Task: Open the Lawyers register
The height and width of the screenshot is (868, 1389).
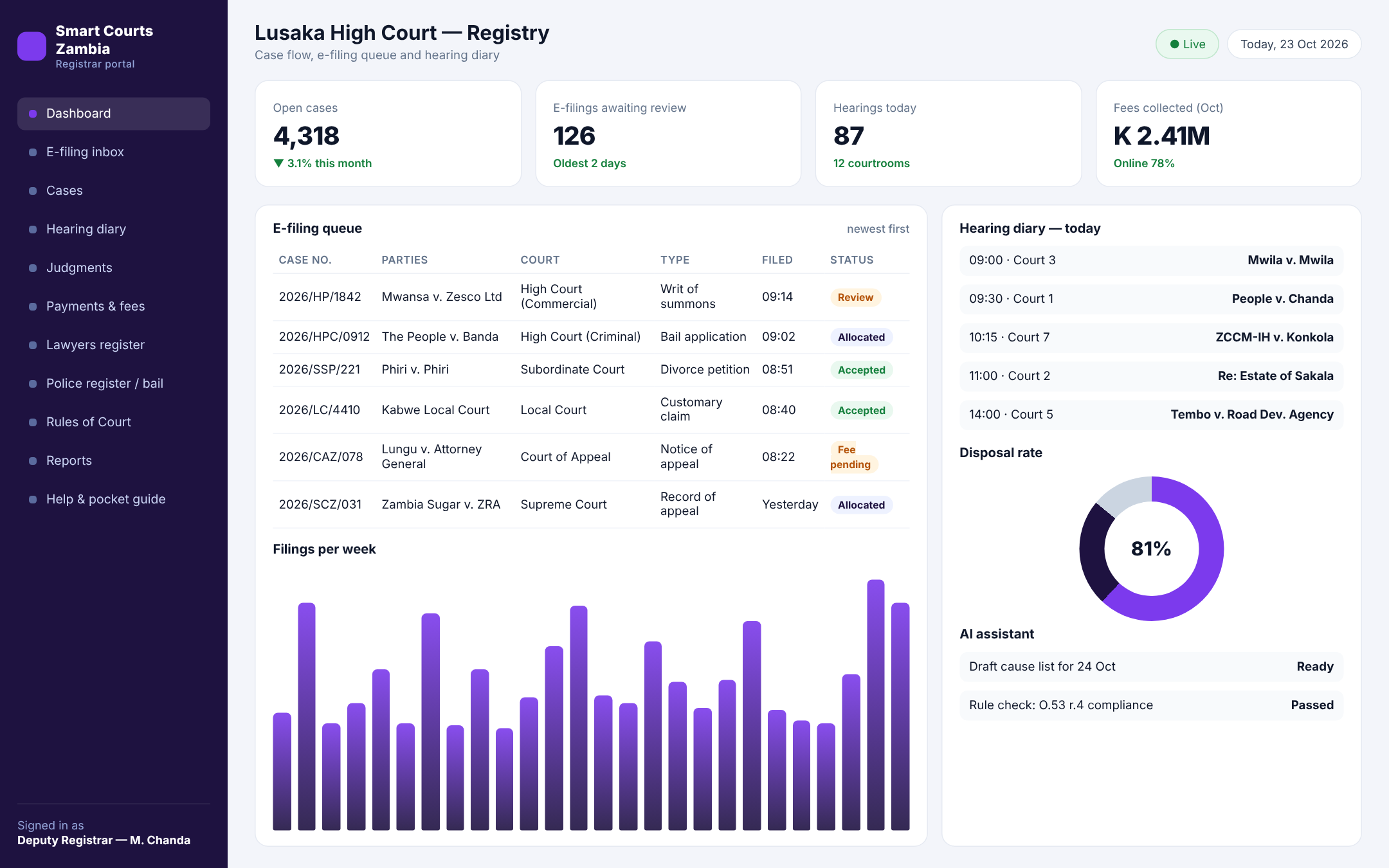Action: pyautogui.click(x=114, y=345)
